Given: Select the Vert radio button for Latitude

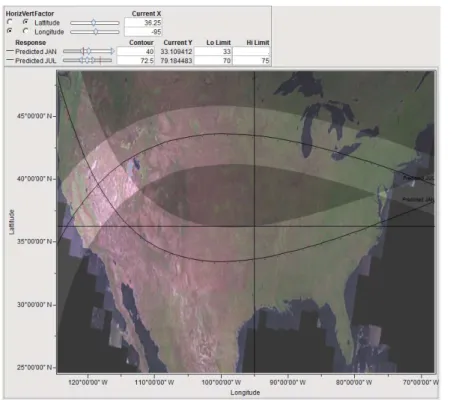Looking at the screenshot, I should [25, 22].
